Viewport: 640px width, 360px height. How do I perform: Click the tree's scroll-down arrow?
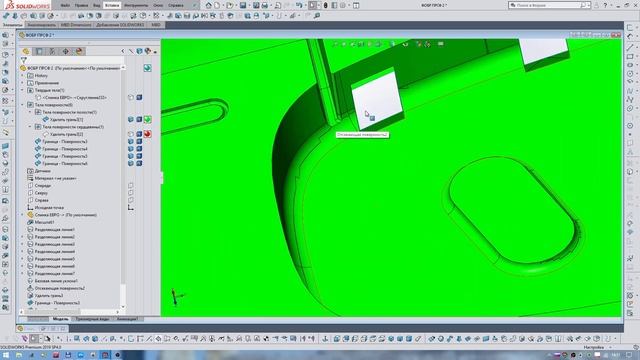(123, 307)
